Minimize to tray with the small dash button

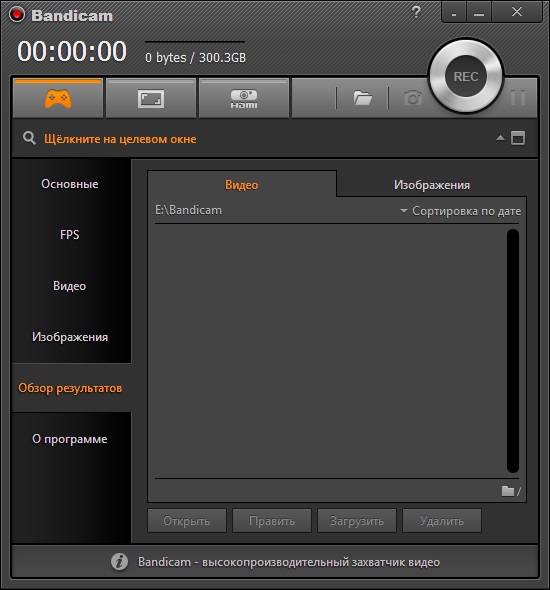pos(454,12)
